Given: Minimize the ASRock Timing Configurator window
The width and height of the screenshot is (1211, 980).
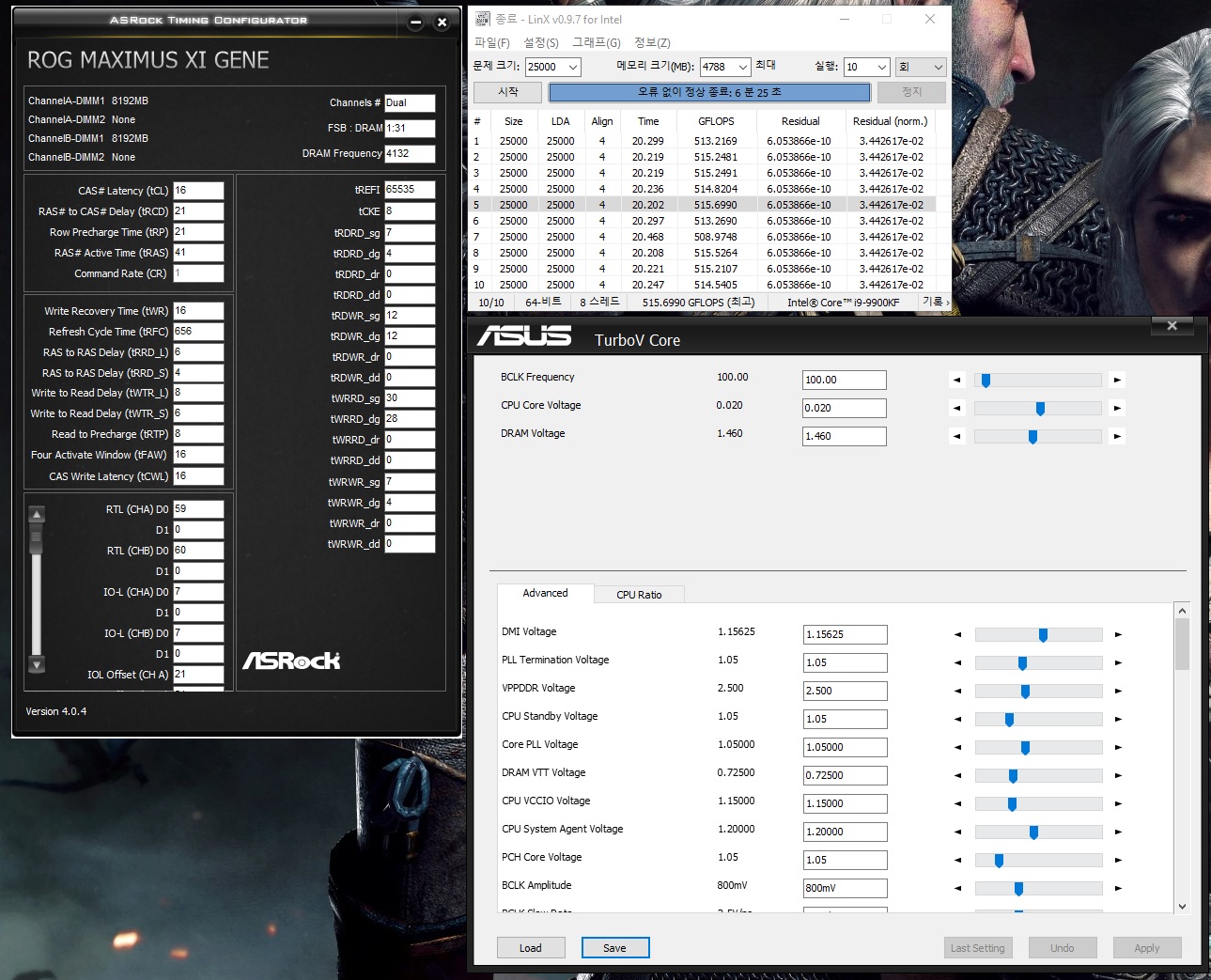Looking at the screenshot, I should 416,23.
